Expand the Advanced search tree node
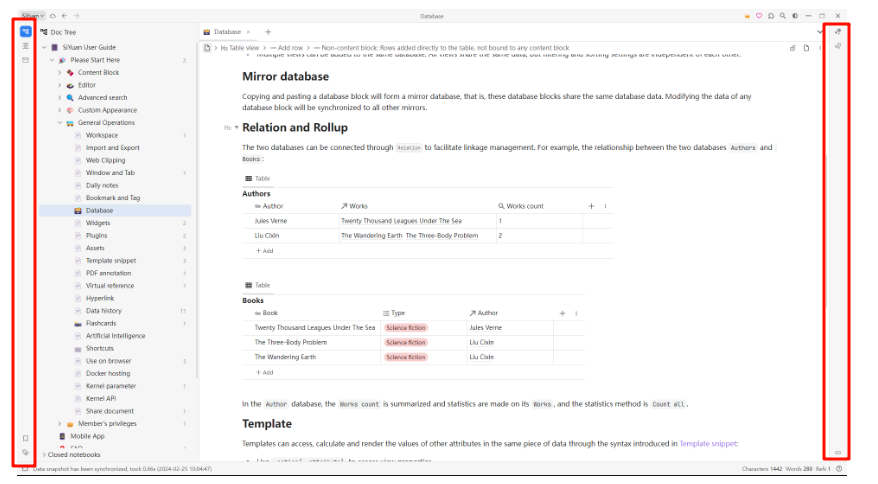 click(60, 97)
